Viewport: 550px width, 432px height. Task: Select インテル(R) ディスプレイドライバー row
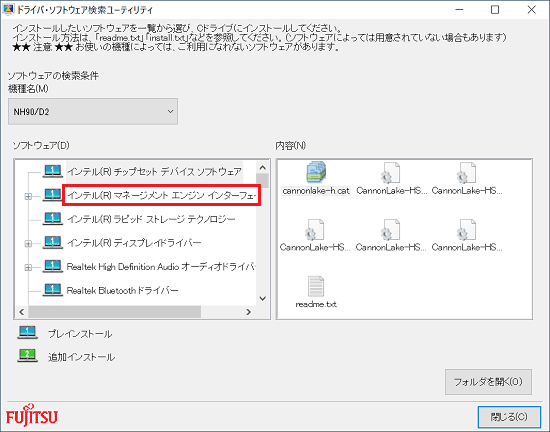134,243
